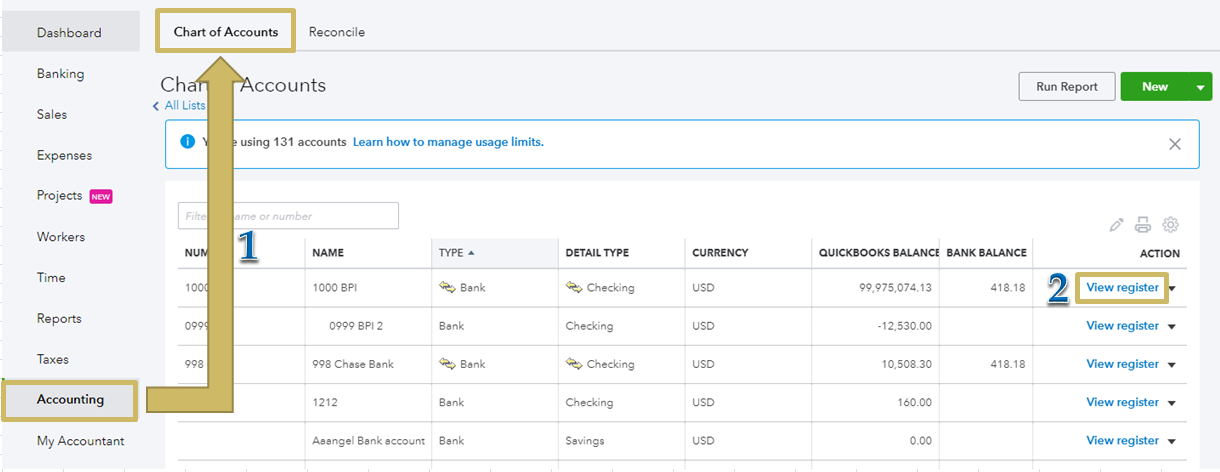Sort table by the TYPE column
This screenshot has height=472, width=1220.
pos(457,253)
